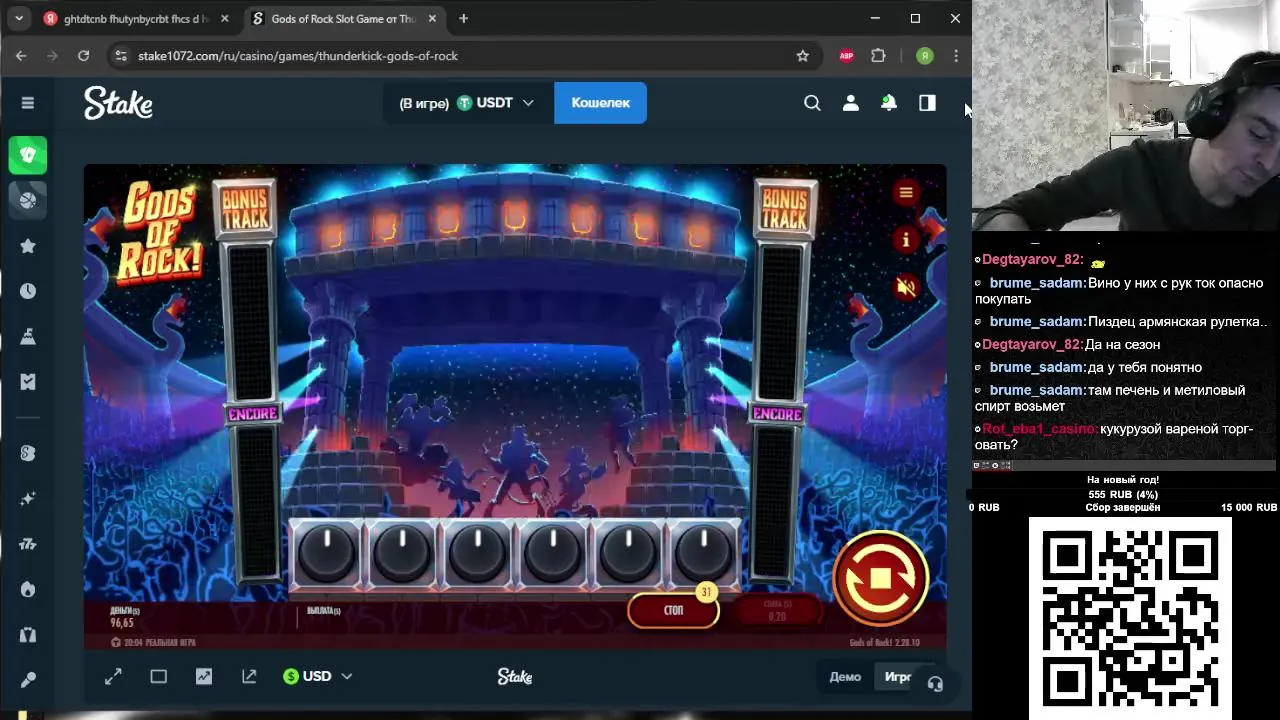Open the Sports basketball section icon
The width and height of the screenshot is (1280, 720).
coord(28,200)
